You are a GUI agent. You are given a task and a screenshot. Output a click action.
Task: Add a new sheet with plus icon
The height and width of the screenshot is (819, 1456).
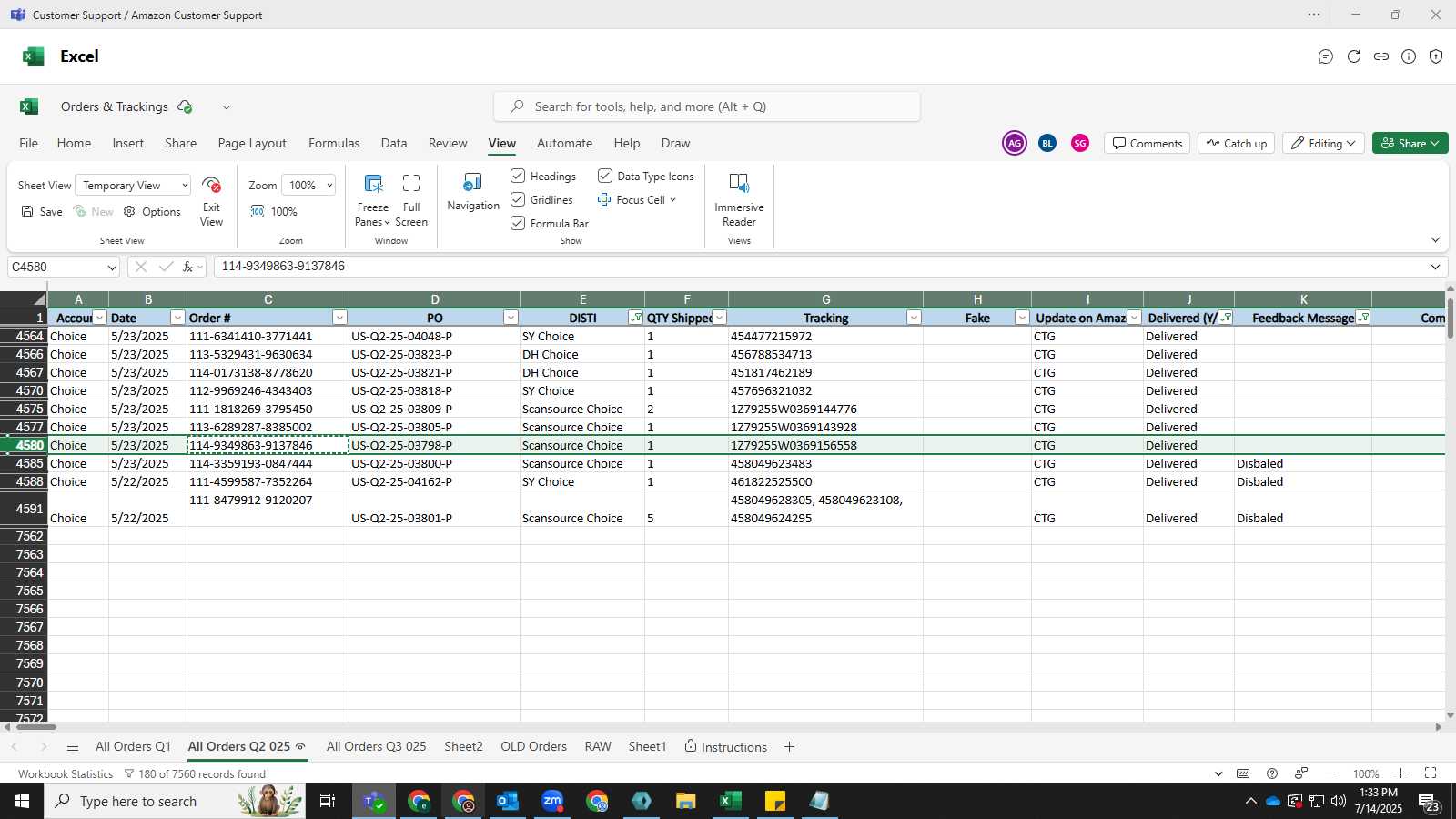click(x=789, y=747)
